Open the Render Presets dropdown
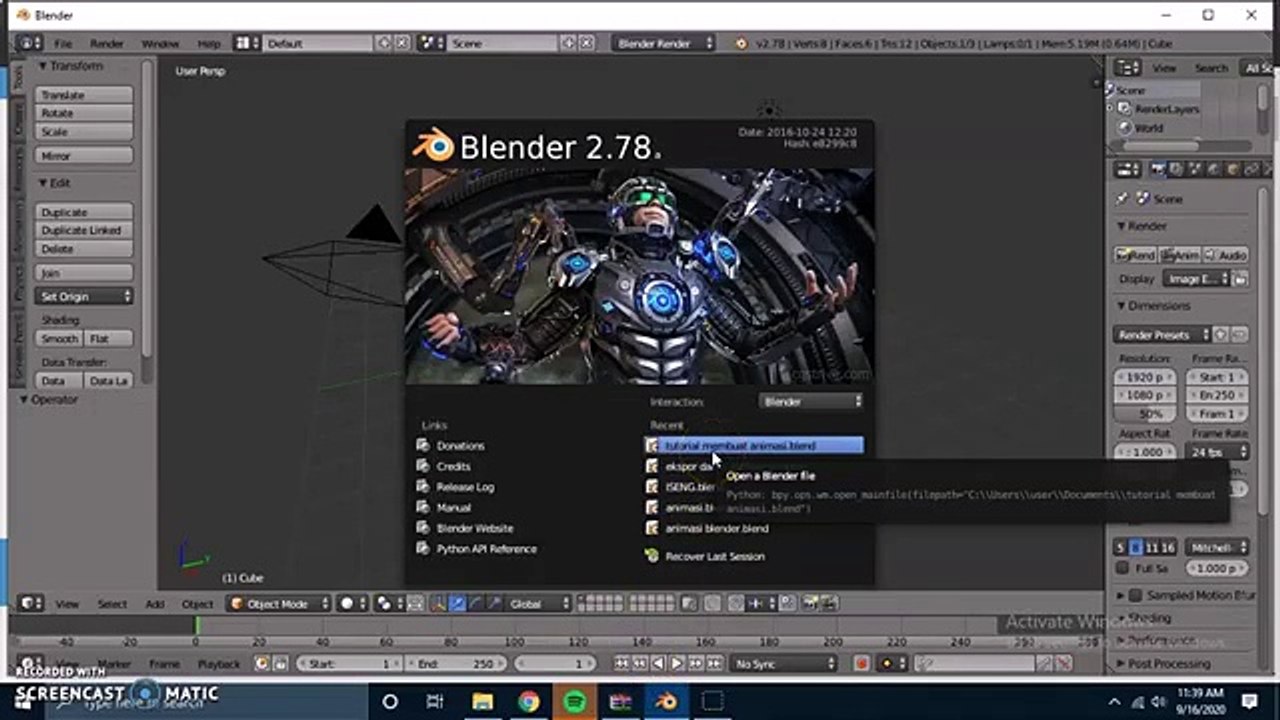 coord(1162,334)
